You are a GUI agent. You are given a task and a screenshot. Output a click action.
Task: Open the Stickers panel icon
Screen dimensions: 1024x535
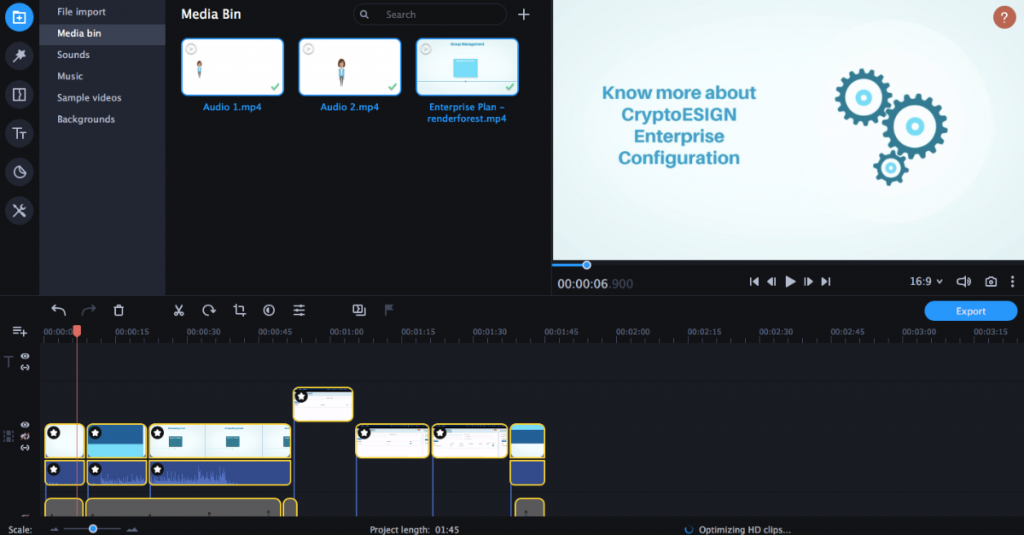pyautogui.click(x=19, y=172)
